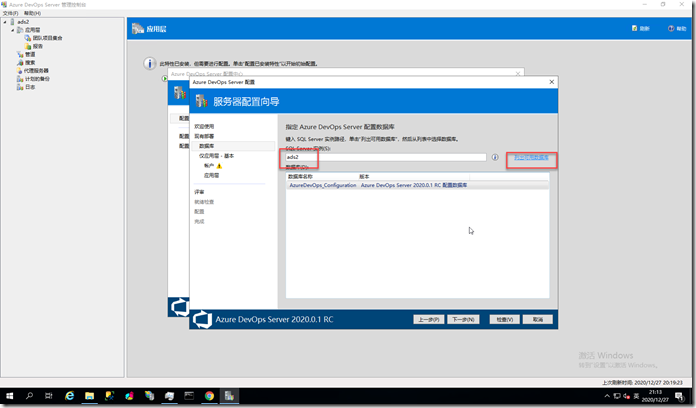Click the warning icon next to 帐户
The image size is (696, 408).
(219, 166)
